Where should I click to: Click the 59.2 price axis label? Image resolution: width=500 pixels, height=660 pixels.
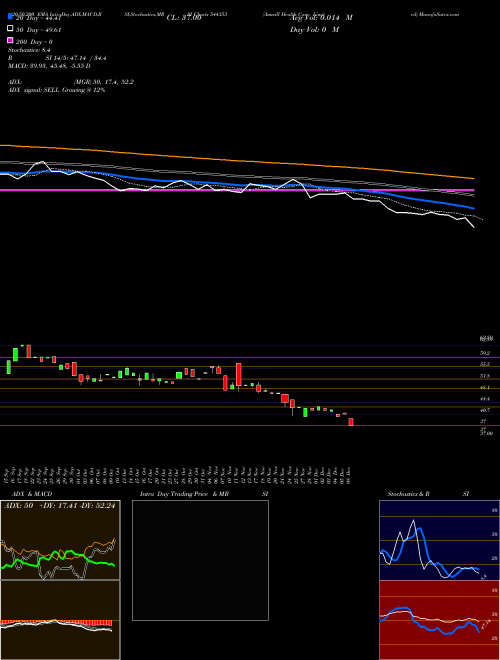(x=484, y=353)
